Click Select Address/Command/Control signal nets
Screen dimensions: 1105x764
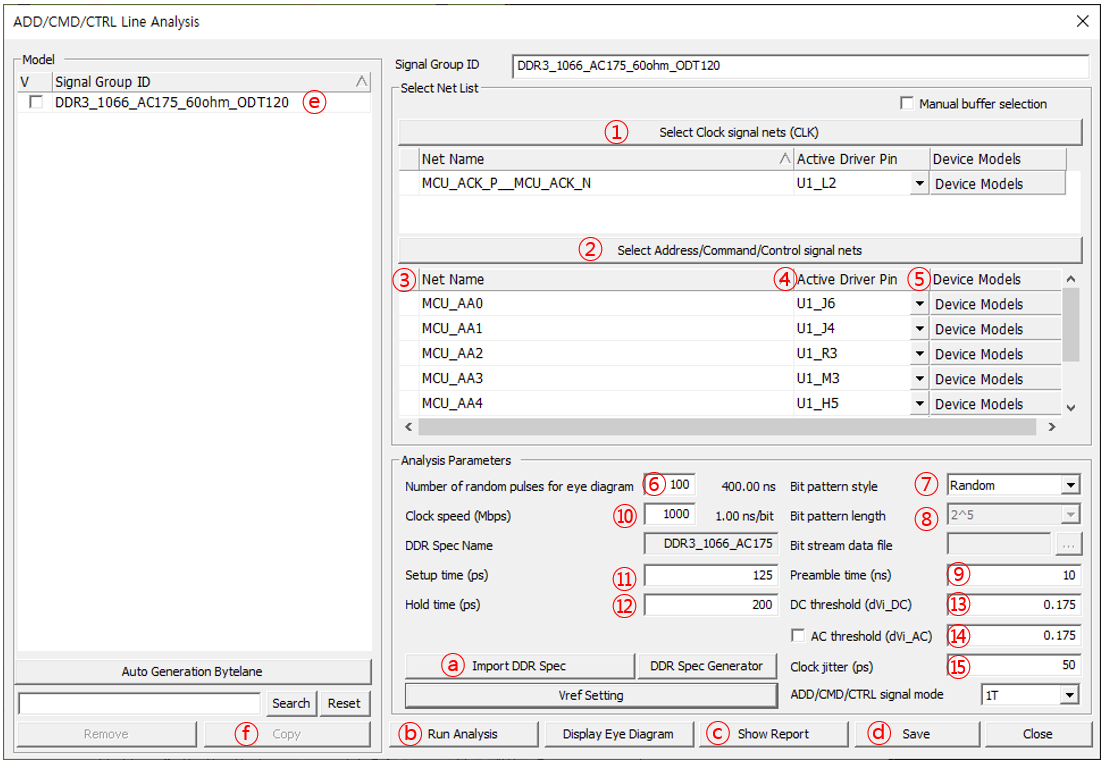coord(740,251)
